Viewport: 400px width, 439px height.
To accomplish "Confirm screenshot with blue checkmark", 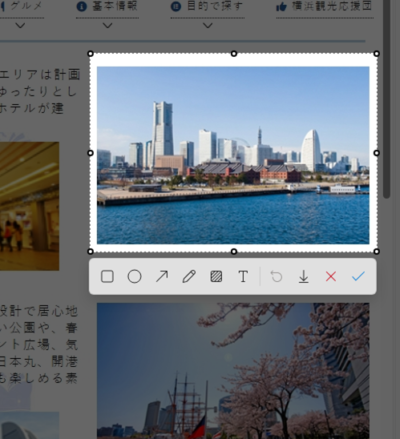I will pyautogui.click(x=358, y=276).
